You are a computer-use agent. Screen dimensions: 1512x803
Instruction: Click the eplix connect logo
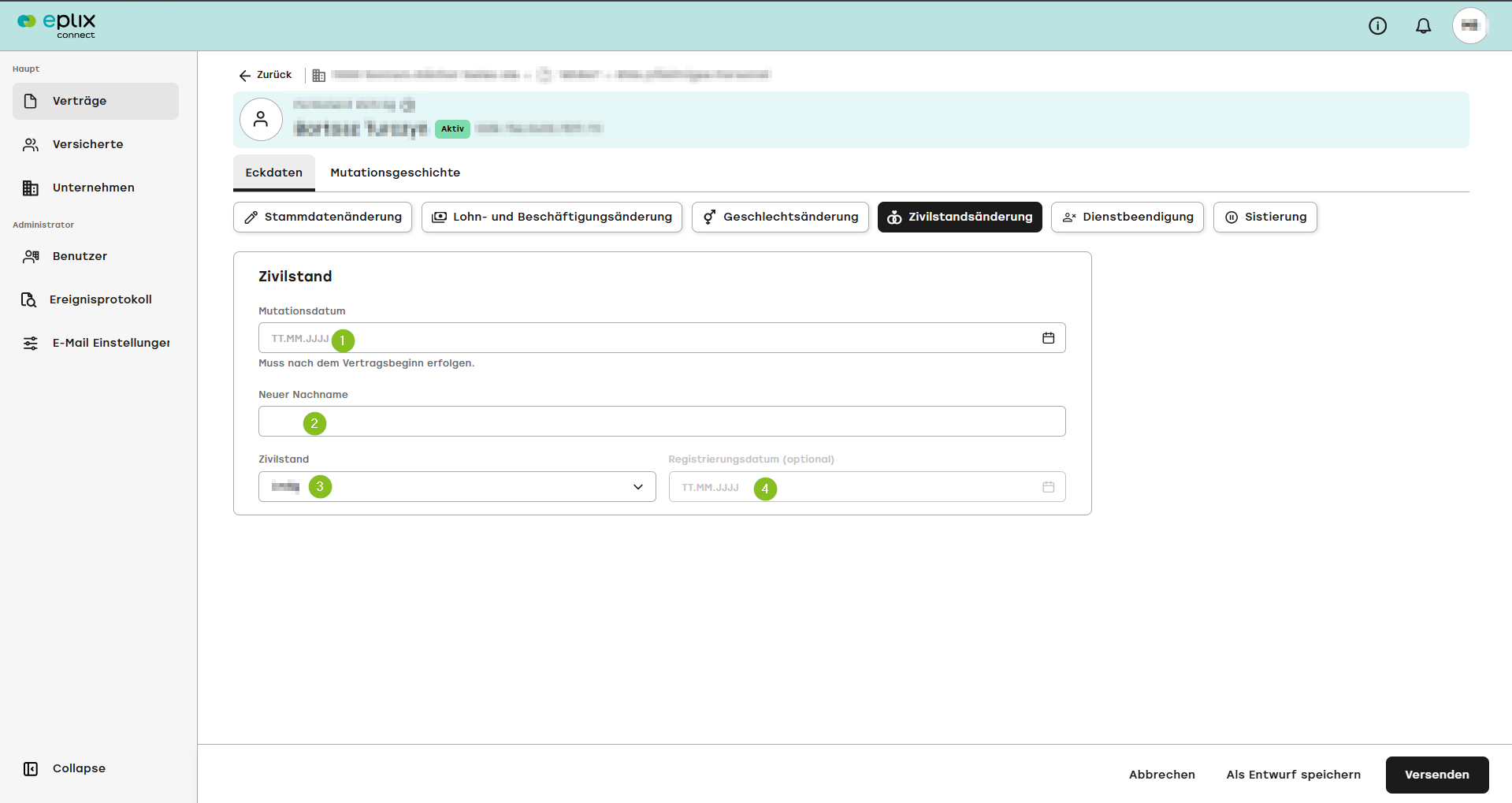[57, 25]
